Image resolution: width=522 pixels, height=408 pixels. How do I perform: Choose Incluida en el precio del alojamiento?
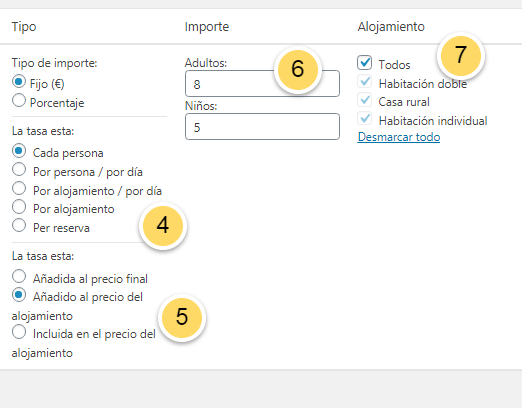(19, 332)
